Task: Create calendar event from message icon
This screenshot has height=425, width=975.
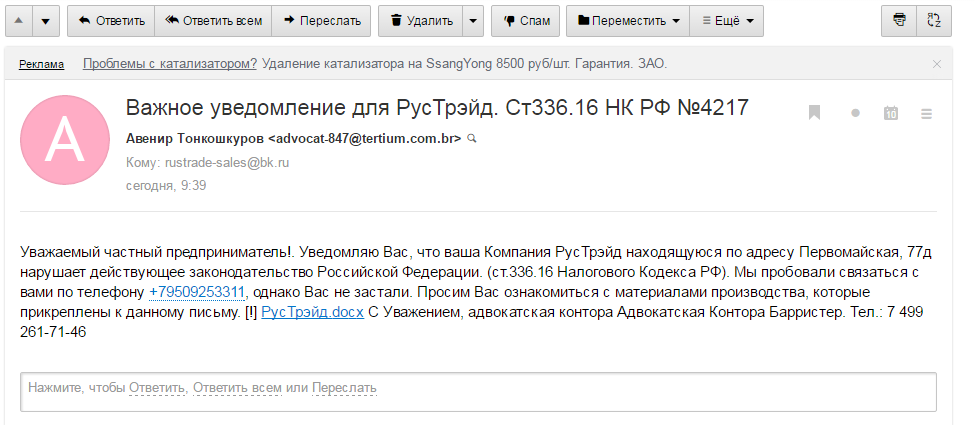Action: 891,113
